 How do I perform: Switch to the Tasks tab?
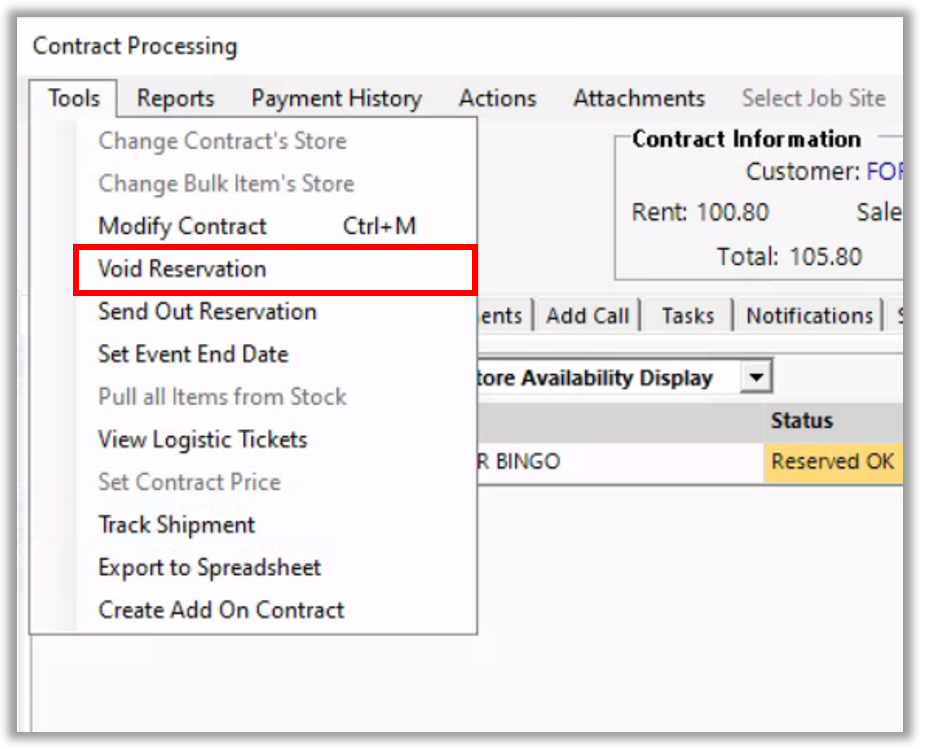[x=687, y=316]
